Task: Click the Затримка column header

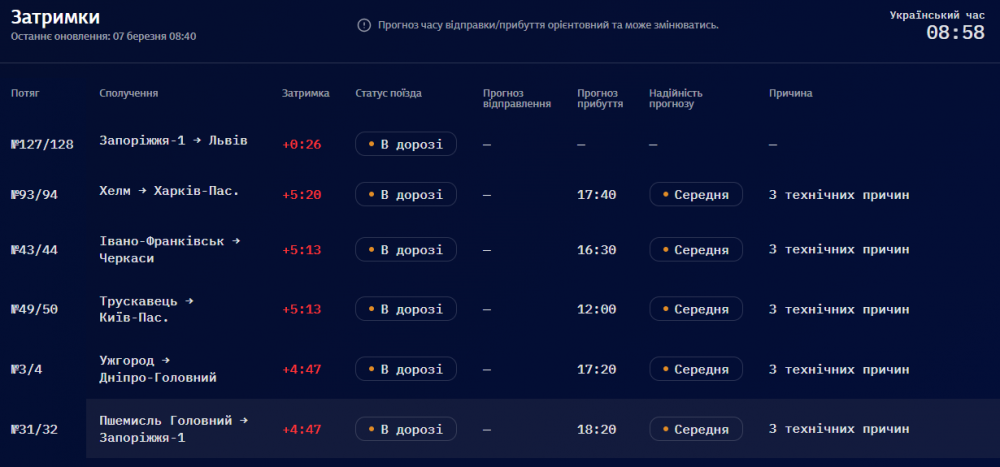Action: pyautogui.click(x=305, y=93)
